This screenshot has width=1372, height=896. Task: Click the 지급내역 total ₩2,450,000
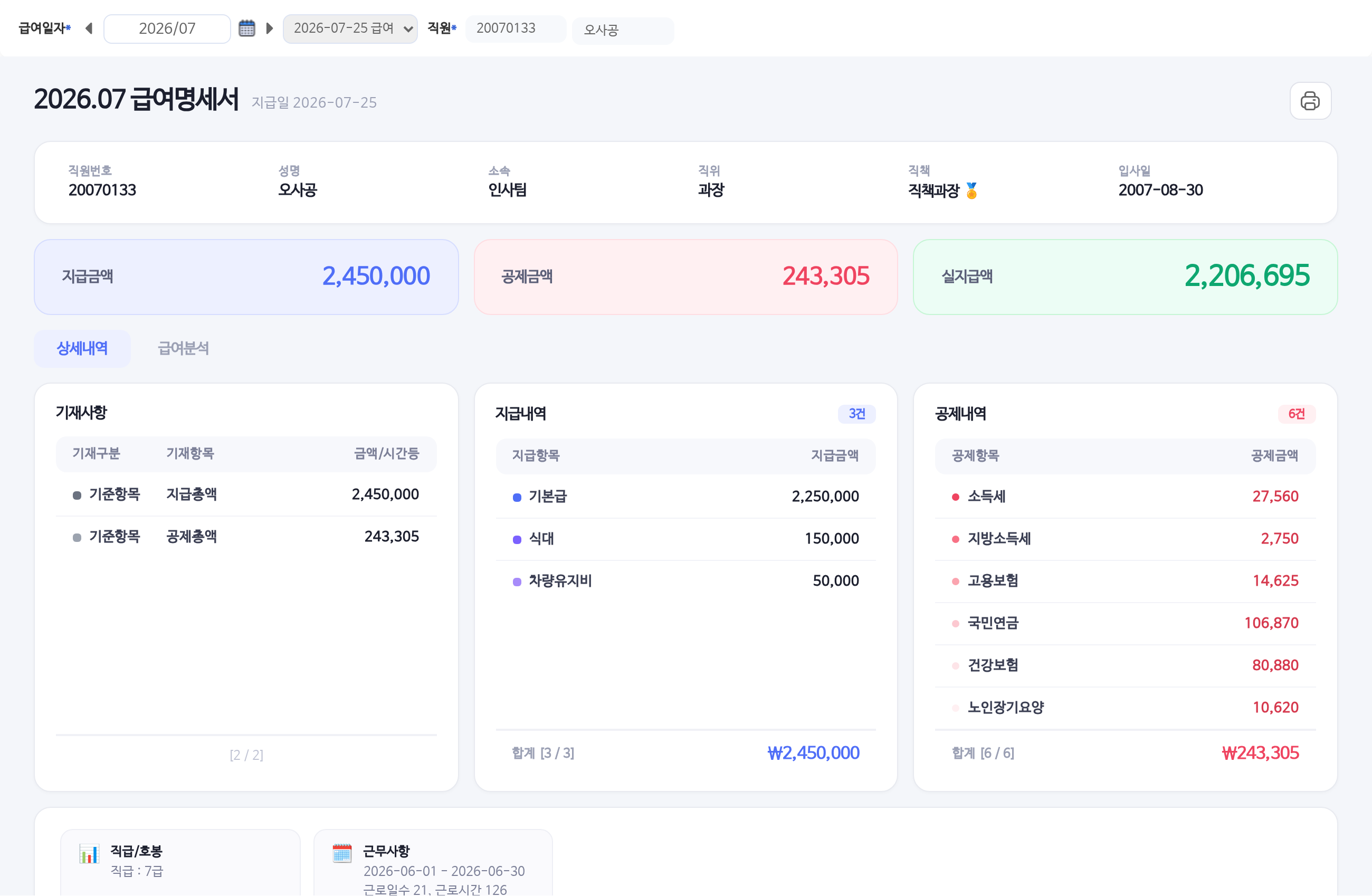click(x=813, y=752)
